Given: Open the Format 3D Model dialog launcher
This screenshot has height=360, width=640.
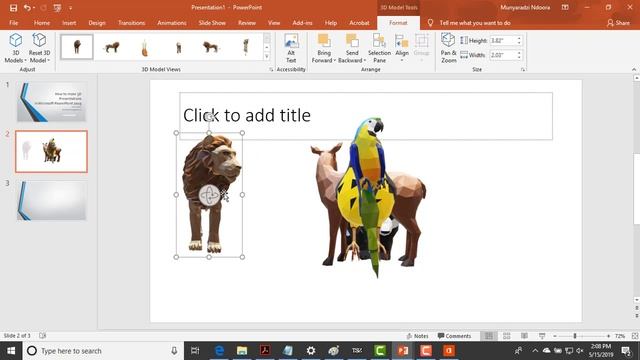Looking at the screenshot, I should point(271,70).
